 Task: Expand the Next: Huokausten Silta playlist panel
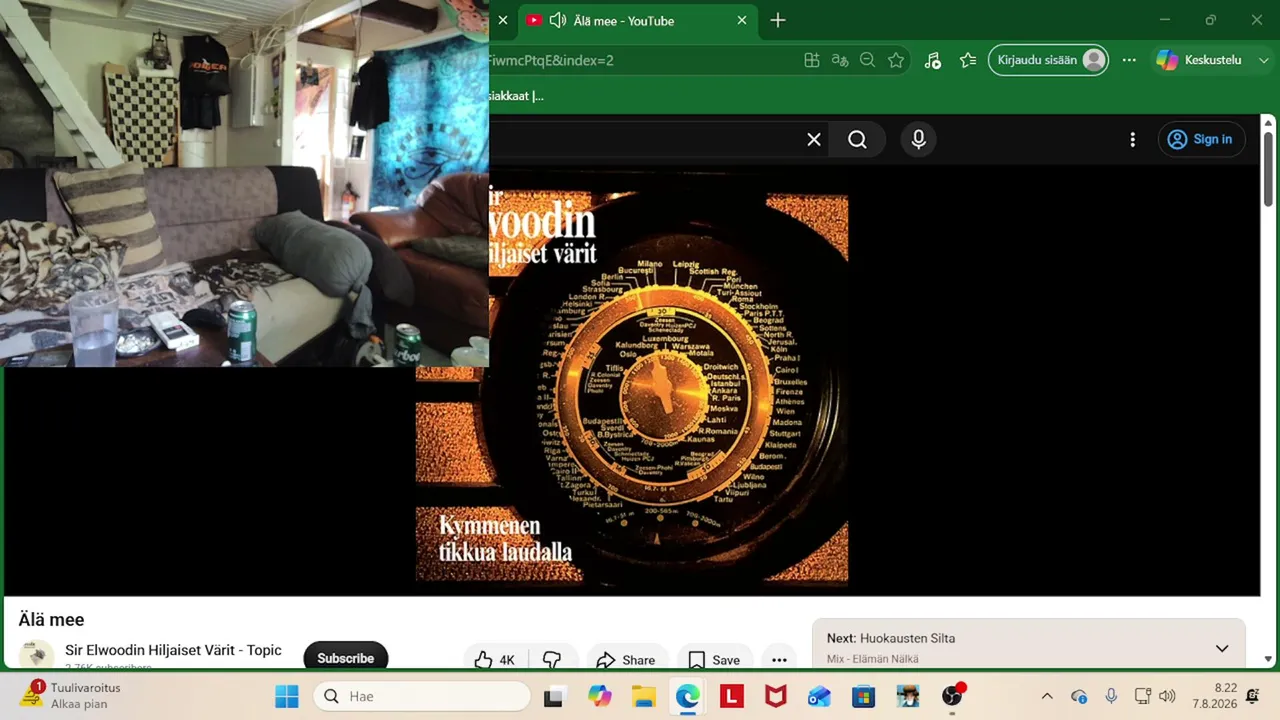(x=1222, y=648)
